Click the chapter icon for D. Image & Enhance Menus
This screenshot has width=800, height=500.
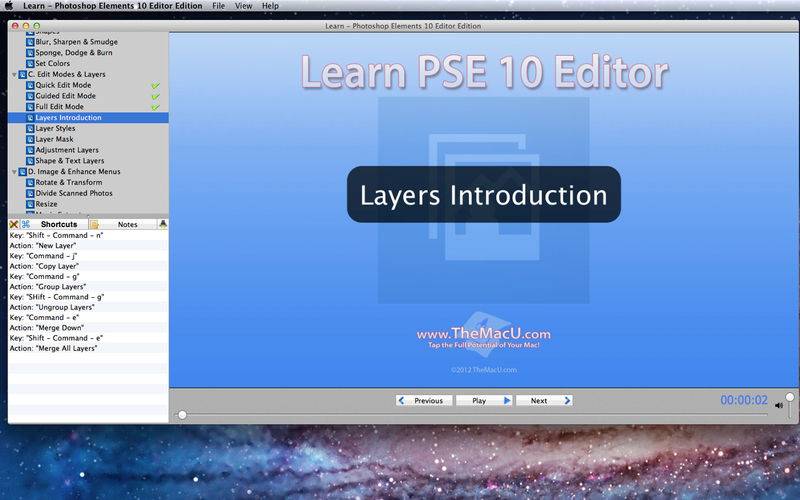tap(22, 171)
